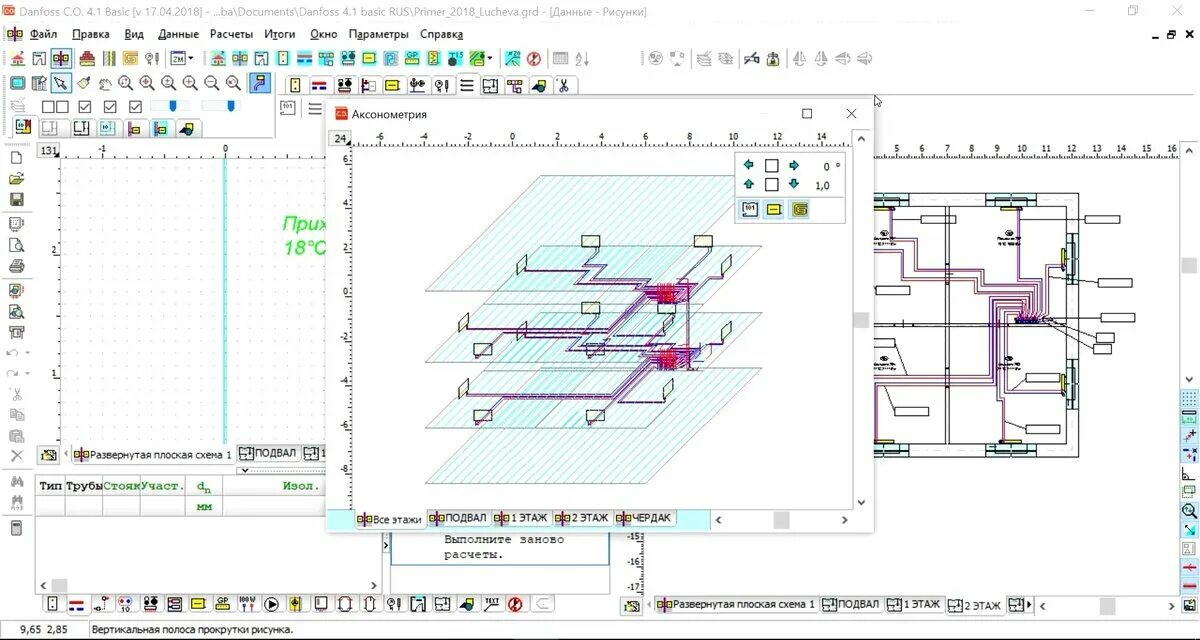
Task: Switch to Все этажи tab in Аксонометрия
Action: click(x=390, y=519)
